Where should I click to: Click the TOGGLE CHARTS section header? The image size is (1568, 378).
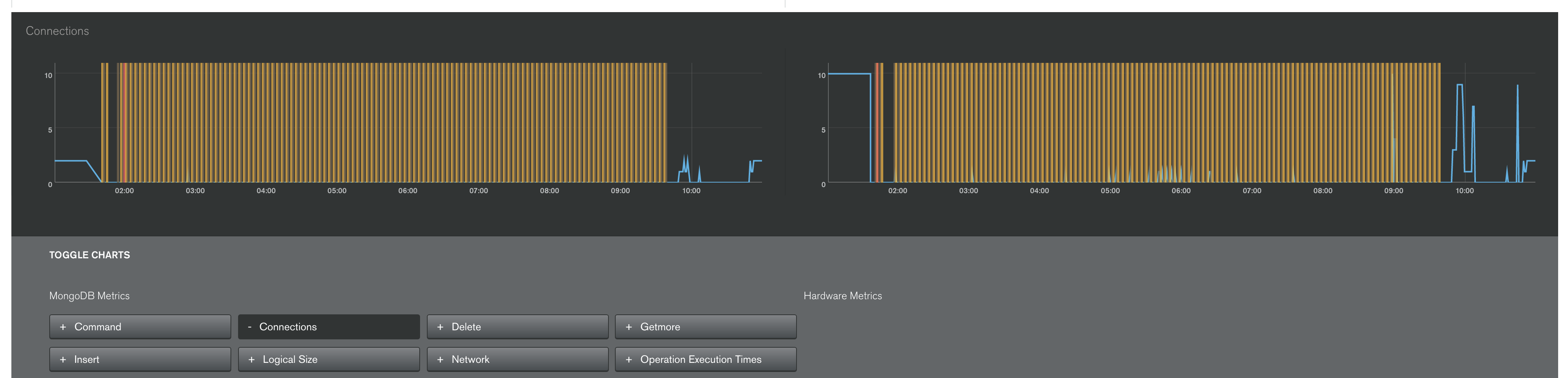(x=89, y=255)
